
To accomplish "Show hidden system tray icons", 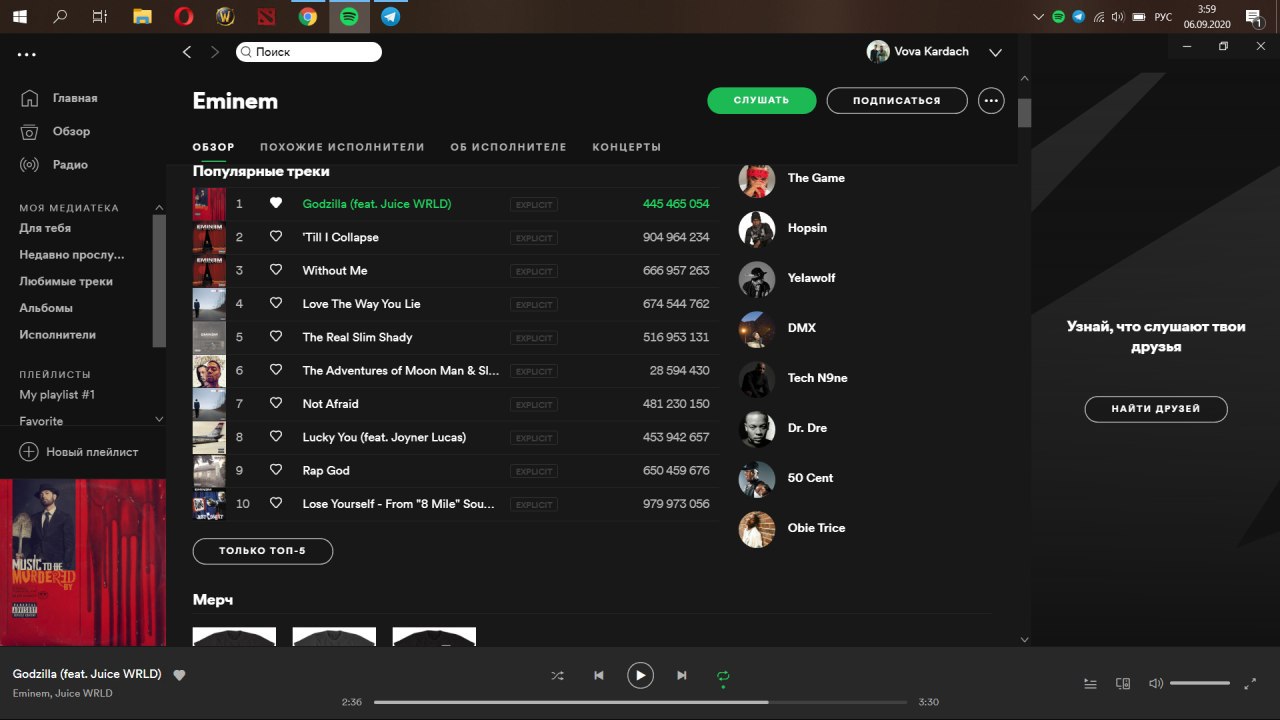I will click(x=1037, y=17).
